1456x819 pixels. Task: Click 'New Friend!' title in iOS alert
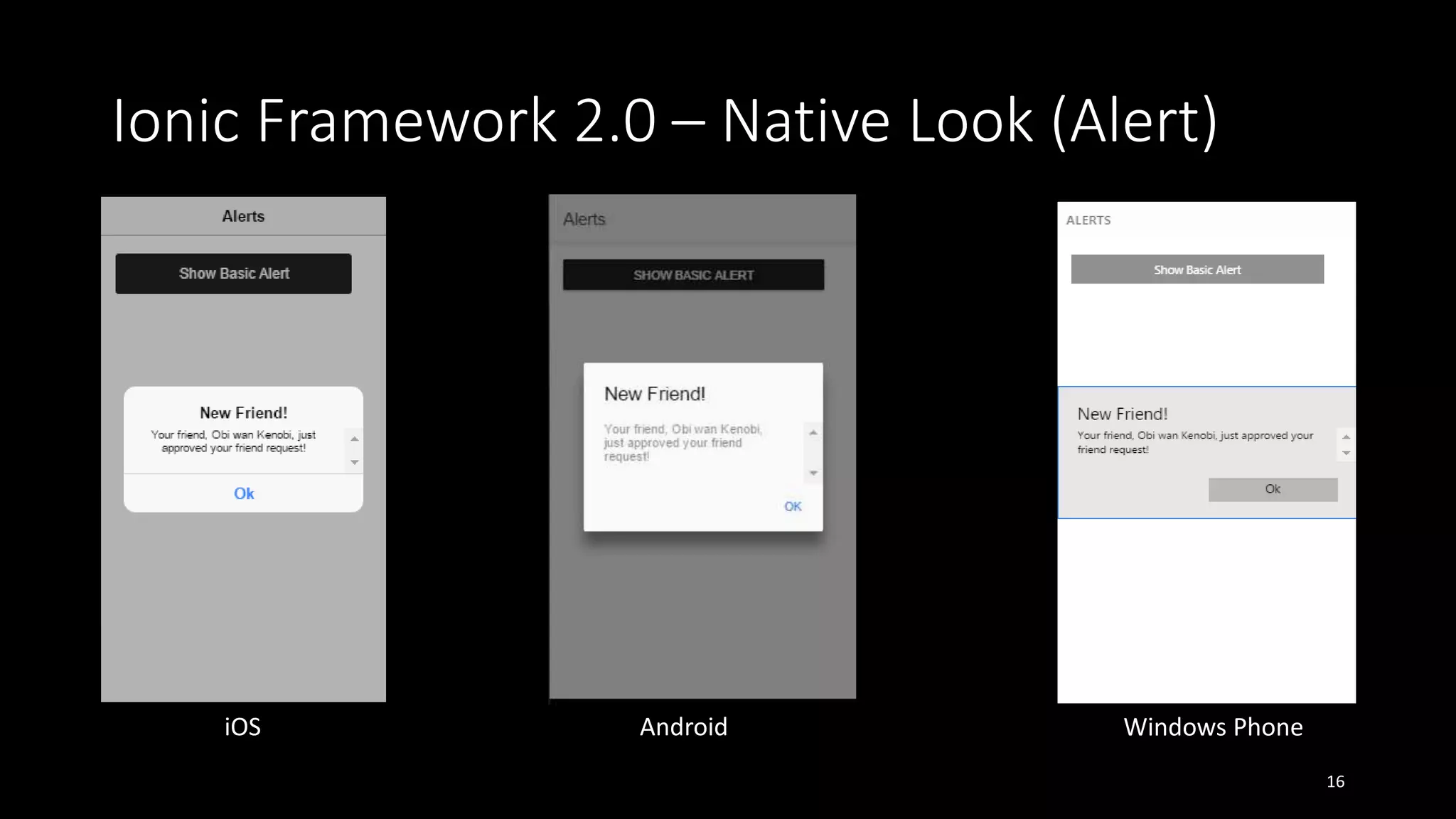[x=243, y=413]
